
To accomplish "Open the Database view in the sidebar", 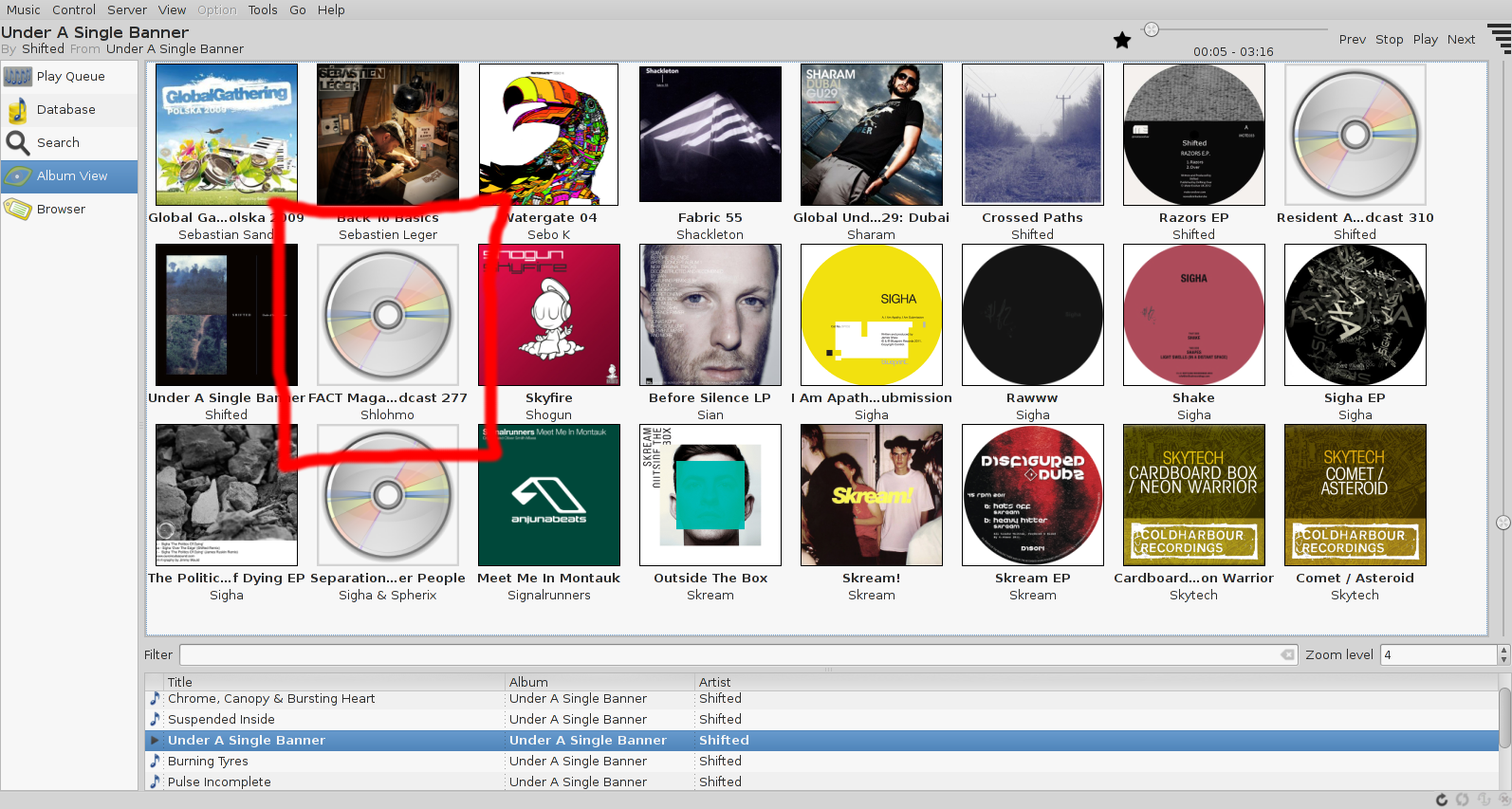I will pyautogui.click(x=69, y=110).
